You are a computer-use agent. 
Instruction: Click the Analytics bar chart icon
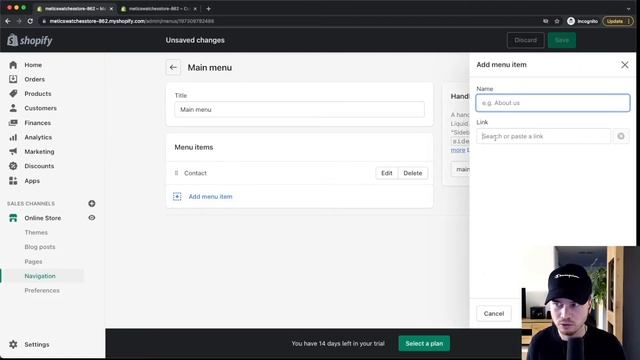tap(13, 137)
